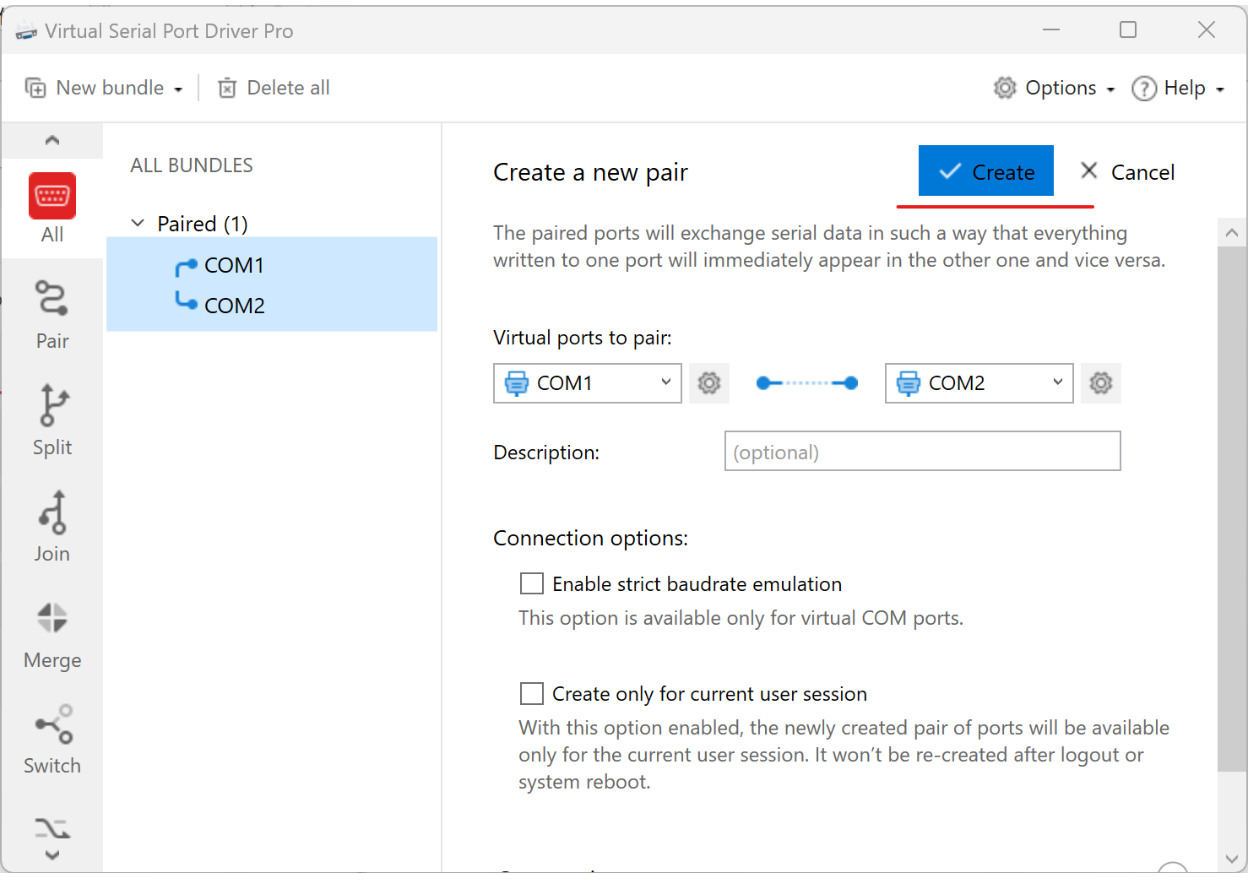
Task: Open the Merge bundle type
Action: click(52, 633)
